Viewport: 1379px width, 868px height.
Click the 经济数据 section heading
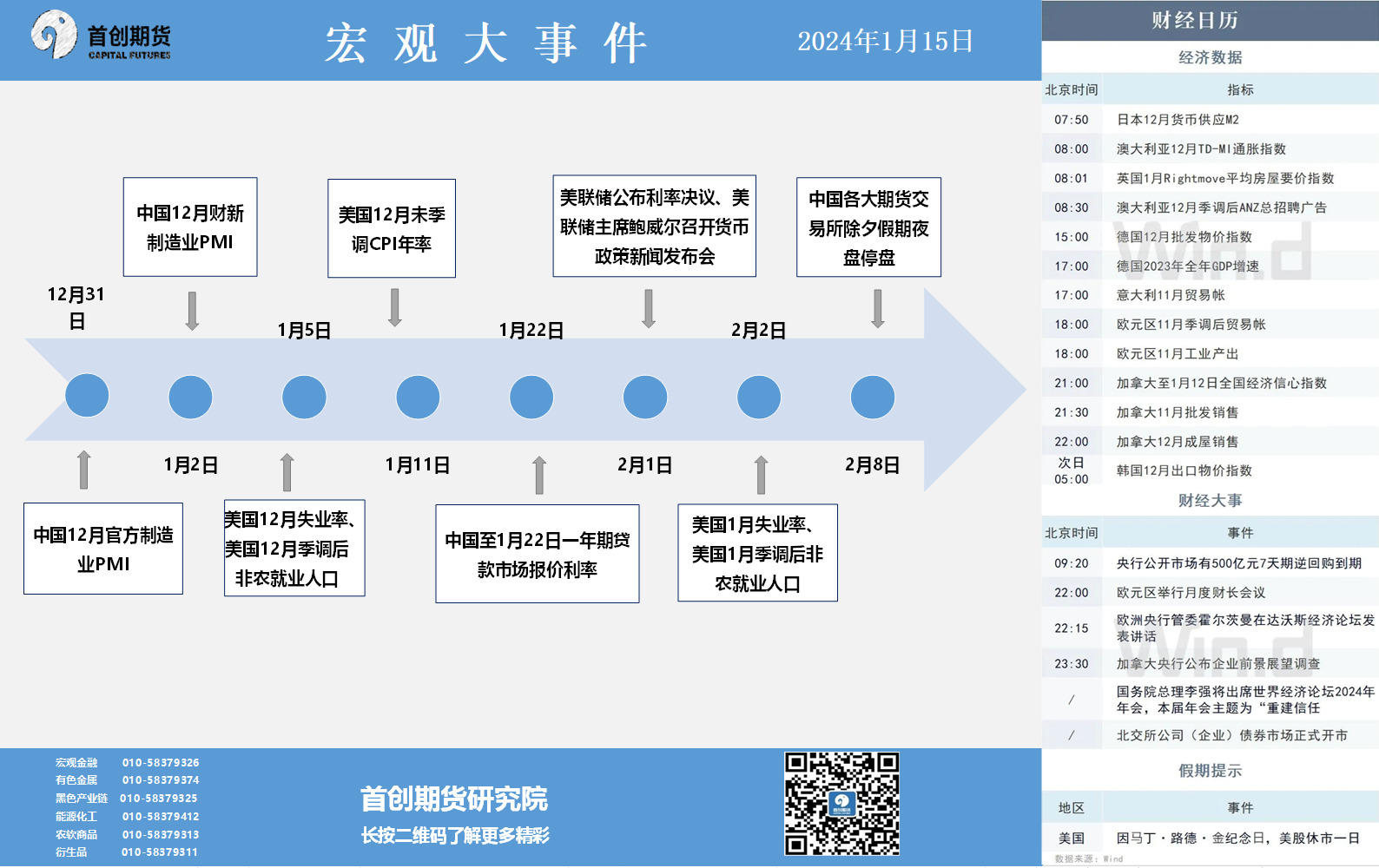tap(1211, 57)
